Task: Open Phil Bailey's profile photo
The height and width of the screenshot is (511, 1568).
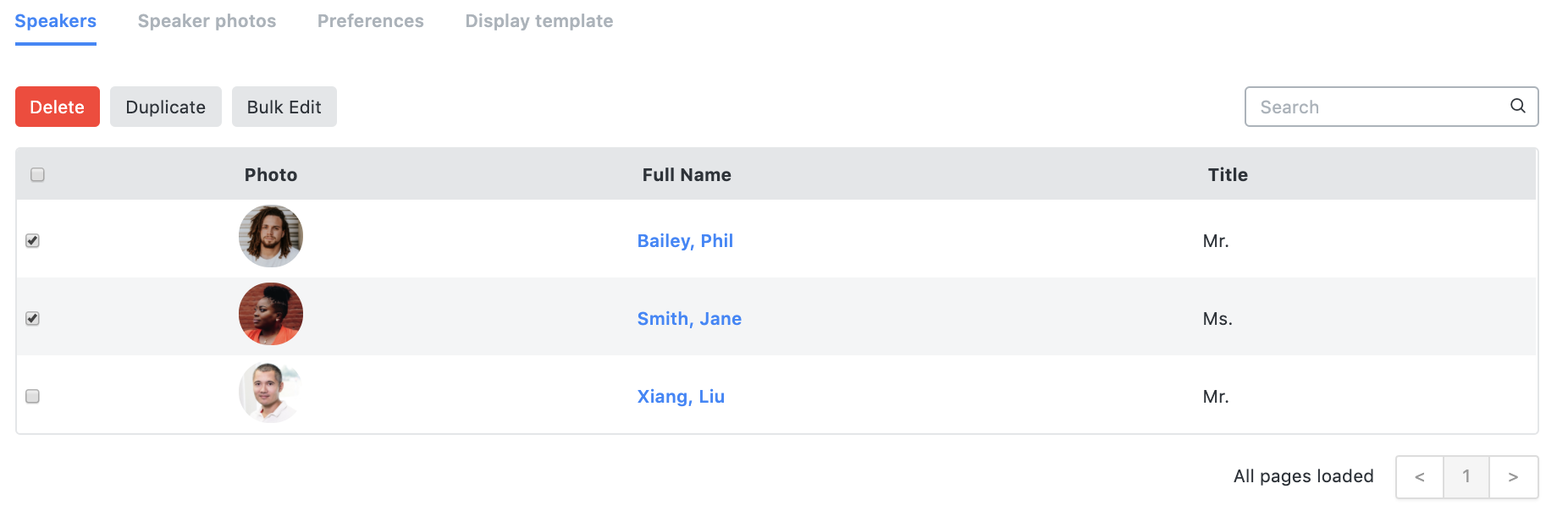Action: [x=271, y=236]
